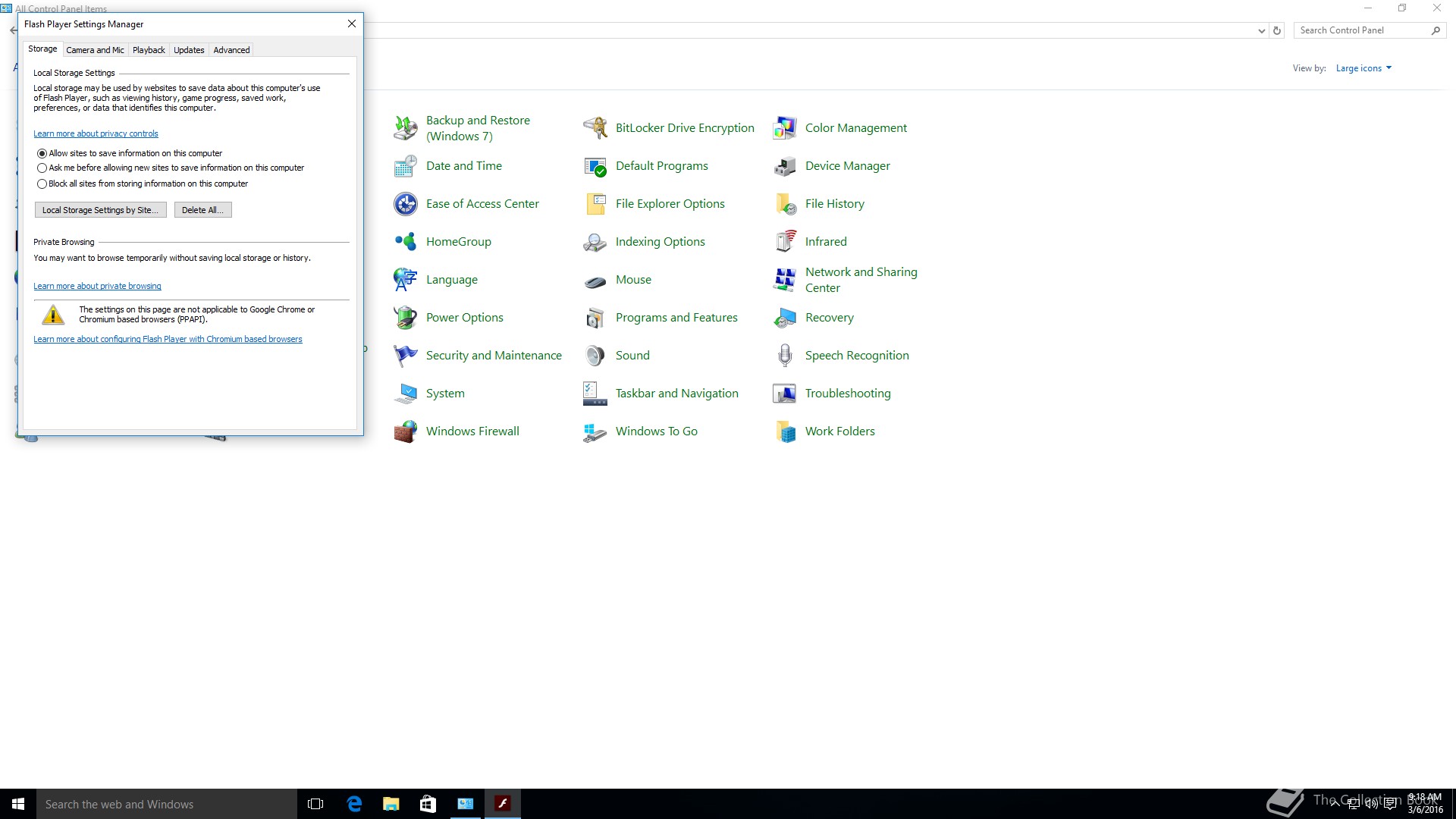
Task: Open the Device Manager icon
Action: click(785, 166)
